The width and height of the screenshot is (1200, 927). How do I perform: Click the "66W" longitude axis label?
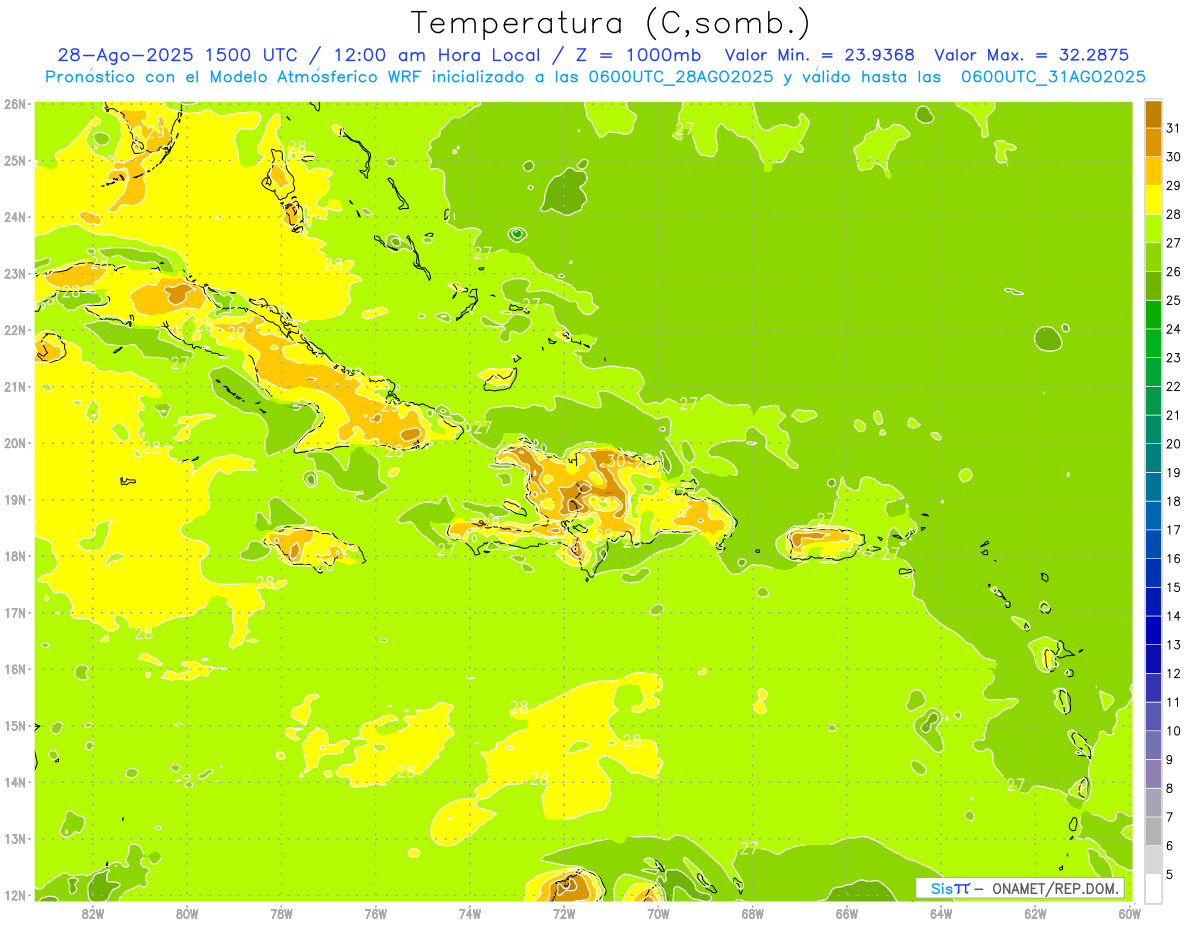pos(847,913)
